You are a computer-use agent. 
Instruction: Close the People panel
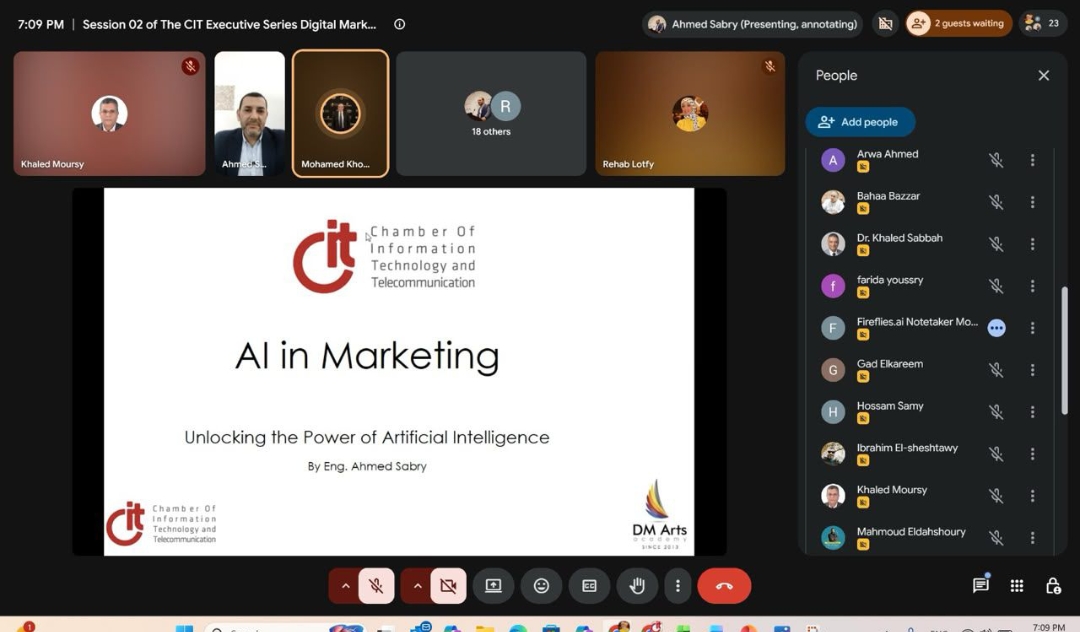(x=1043, y=76)
